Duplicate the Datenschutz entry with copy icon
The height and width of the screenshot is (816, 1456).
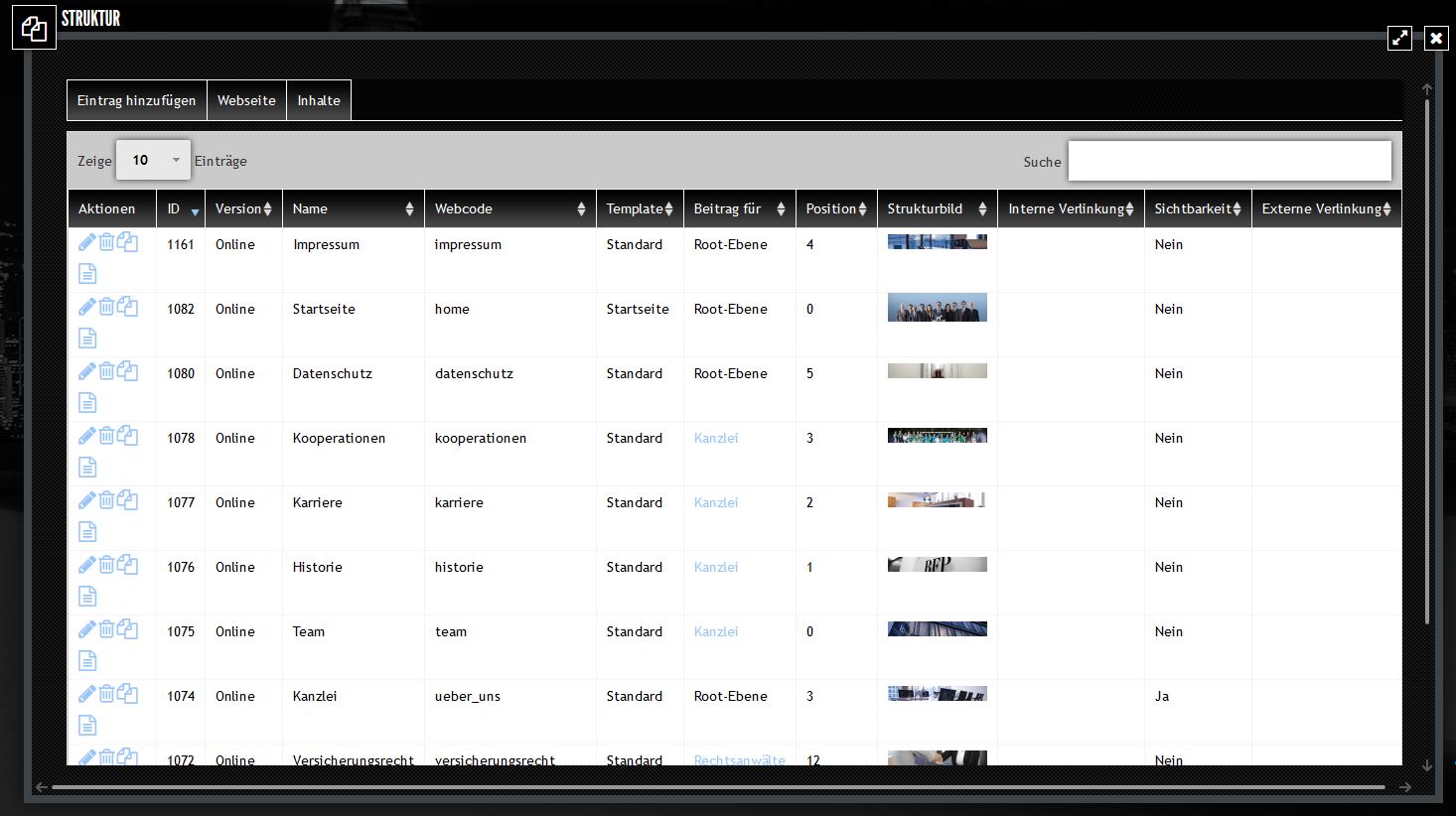click(x=127, y=371)
